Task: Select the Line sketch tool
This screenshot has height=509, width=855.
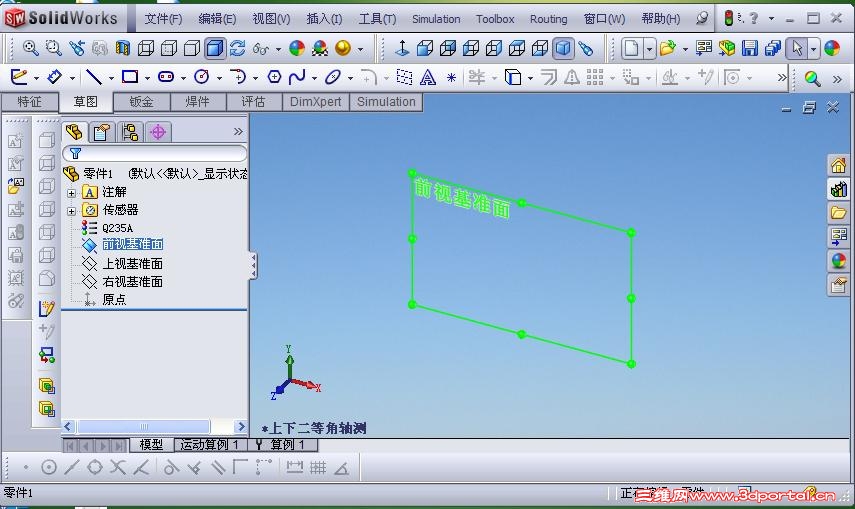Action: point(94,77)
